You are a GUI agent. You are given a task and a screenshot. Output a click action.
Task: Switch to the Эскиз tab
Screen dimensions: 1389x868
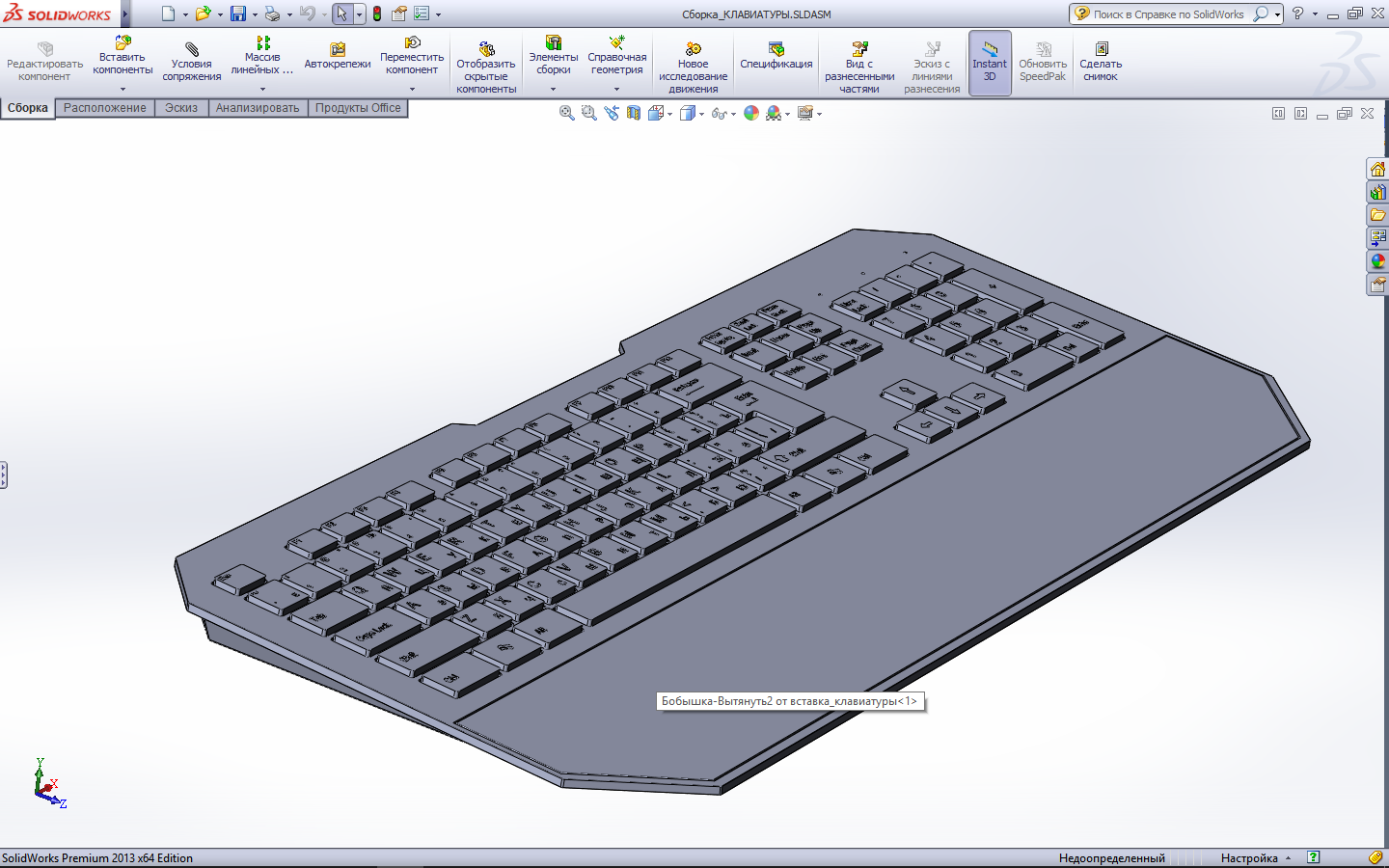[x=180, y=108]
